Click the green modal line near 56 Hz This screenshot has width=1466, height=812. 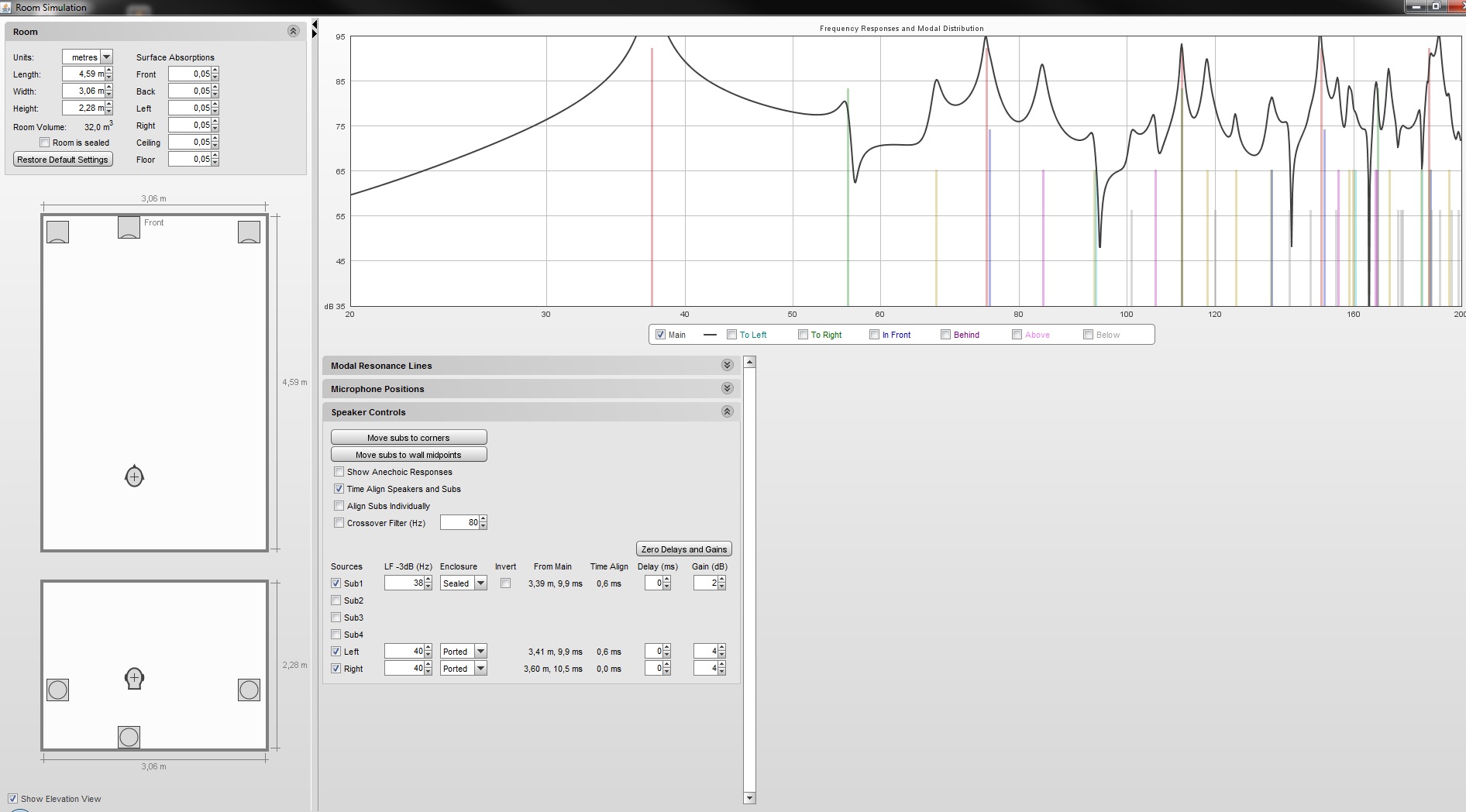(x=848, y=197)
